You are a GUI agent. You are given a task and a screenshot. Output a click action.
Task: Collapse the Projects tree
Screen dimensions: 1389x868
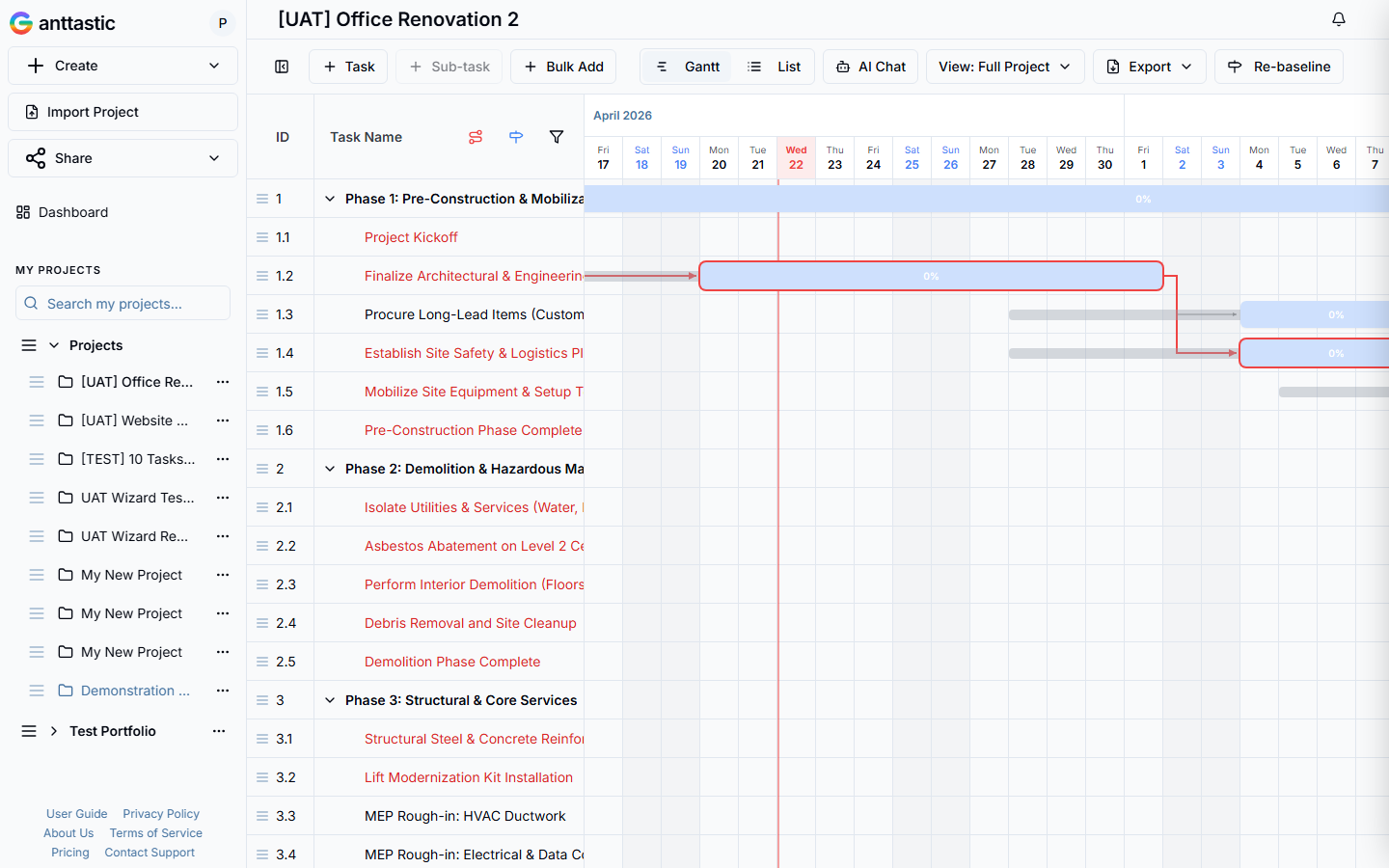54,345
